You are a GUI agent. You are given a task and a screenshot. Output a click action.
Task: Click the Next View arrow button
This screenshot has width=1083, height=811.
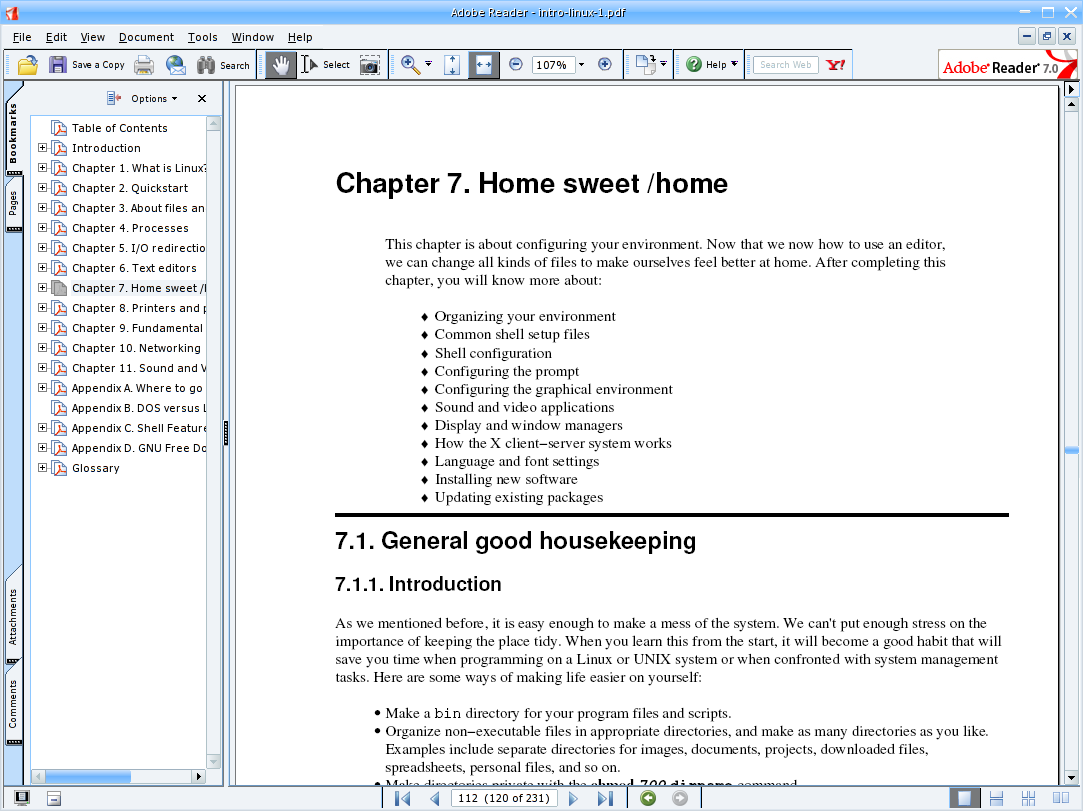(x=680, y=799)
